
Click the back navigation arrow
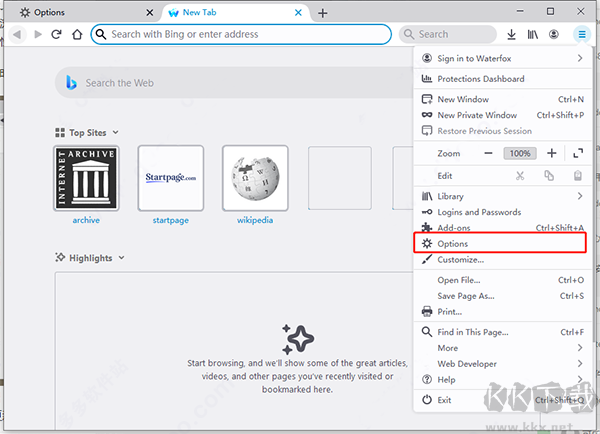click(17, 34)
